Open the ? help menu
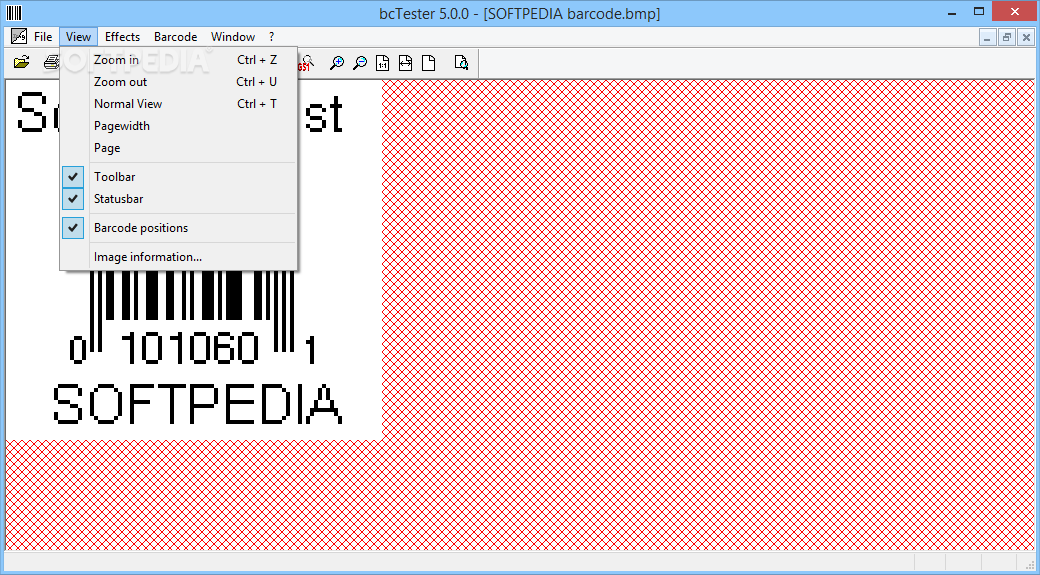The height and width of the screenshot is (575, 1040). coord(271,36)
